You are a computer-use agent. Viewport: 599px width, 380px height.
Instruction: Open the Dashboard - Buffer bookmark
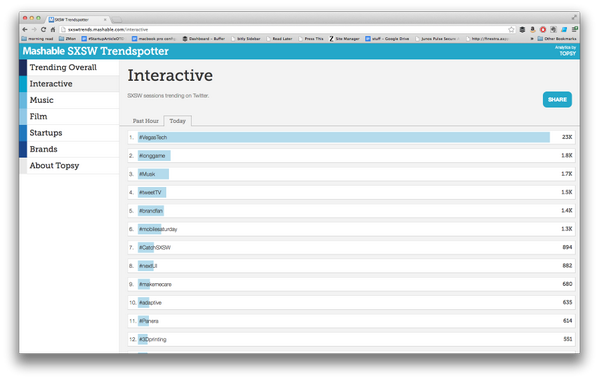coord(203,39)
